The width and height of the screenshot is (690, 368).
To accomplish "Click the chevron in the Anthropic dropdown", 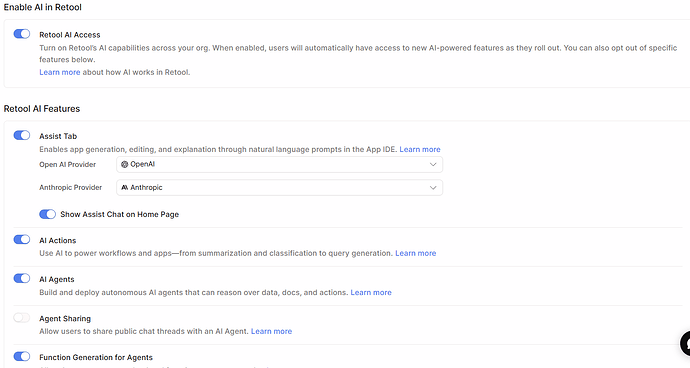I will 433,188.
